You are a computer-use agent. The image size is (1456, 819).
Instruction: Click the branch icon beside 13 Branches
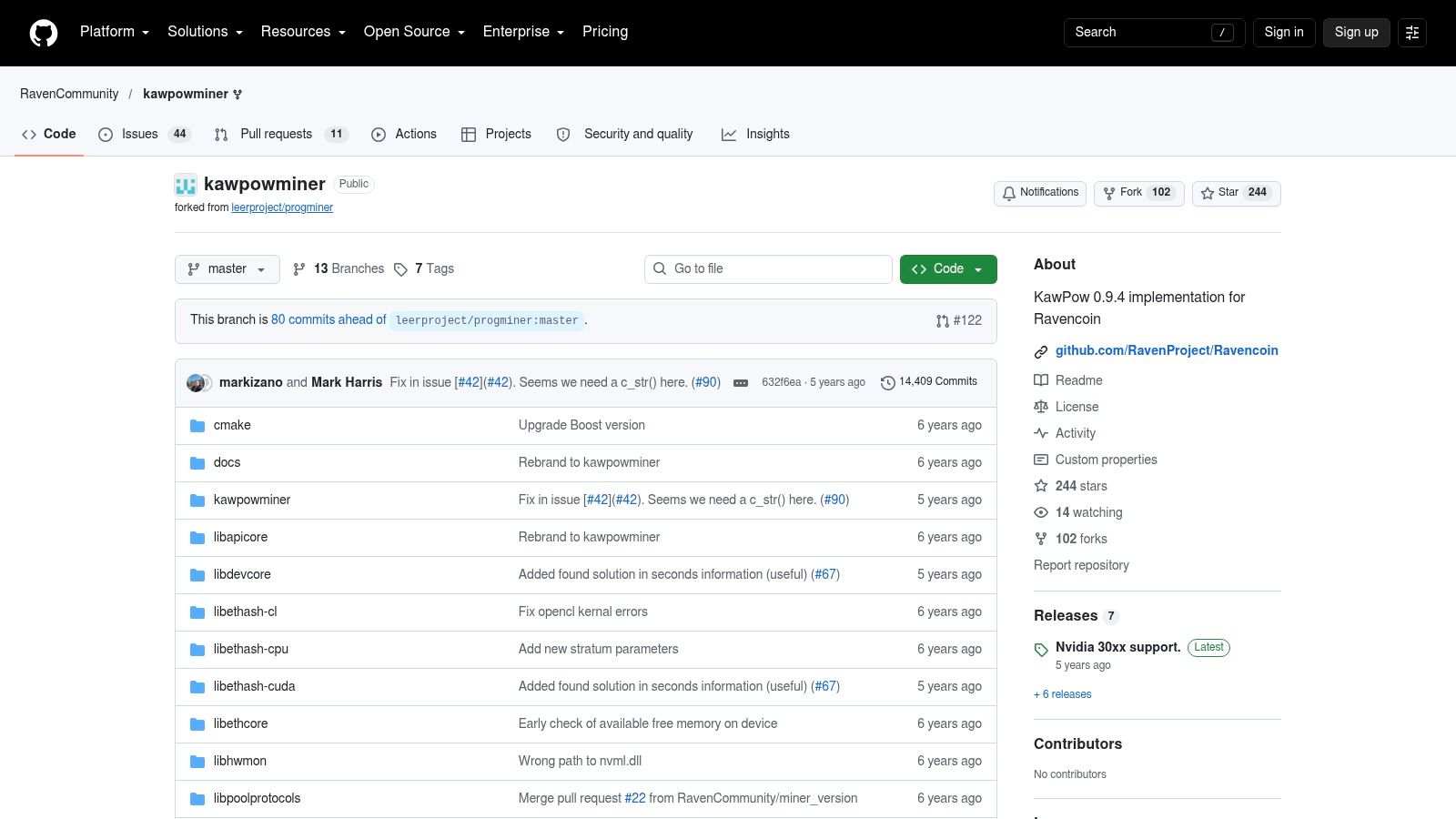[x=299, y=269]
